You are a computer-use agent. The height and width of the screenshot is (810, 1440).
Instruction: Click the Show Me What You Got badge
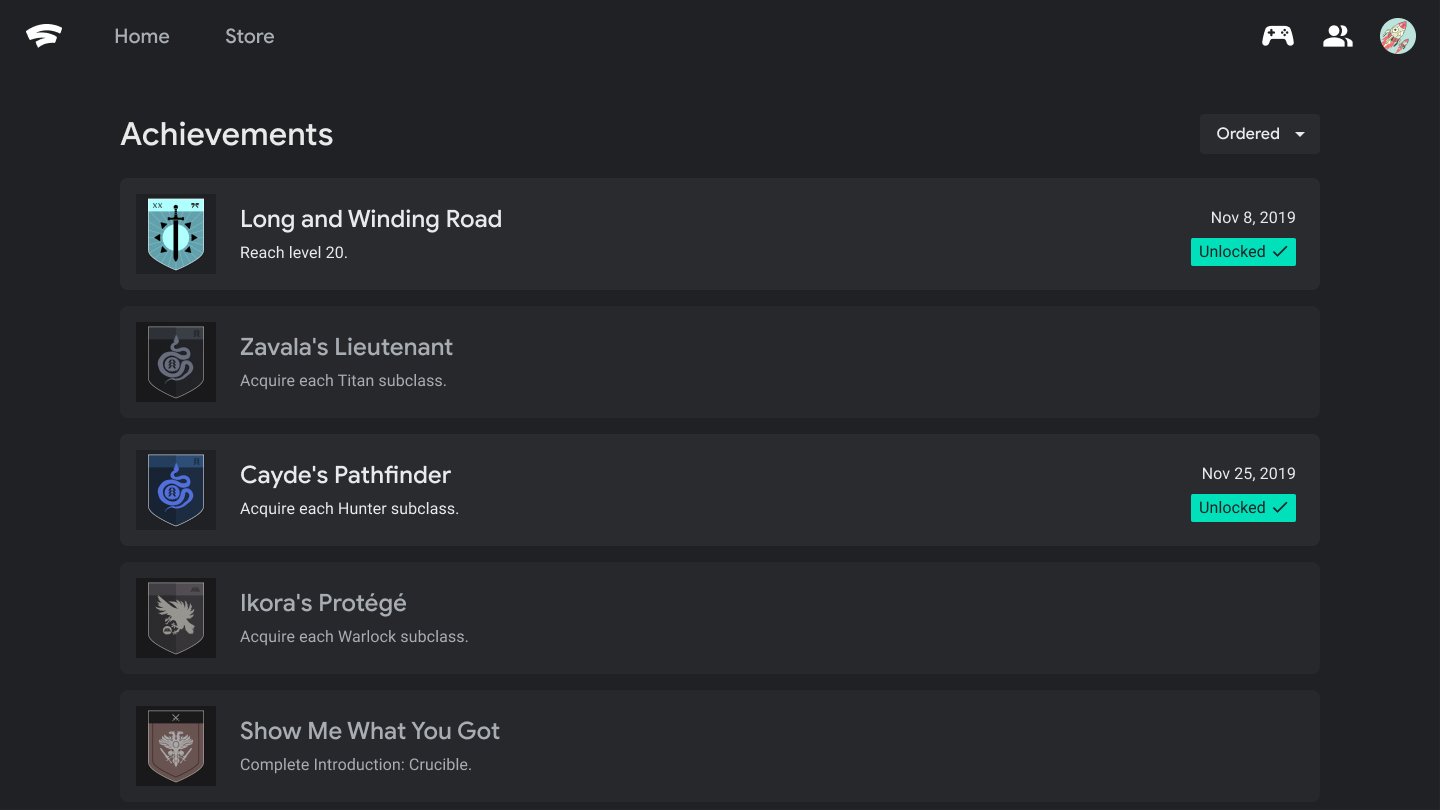[x=176, y=746]
